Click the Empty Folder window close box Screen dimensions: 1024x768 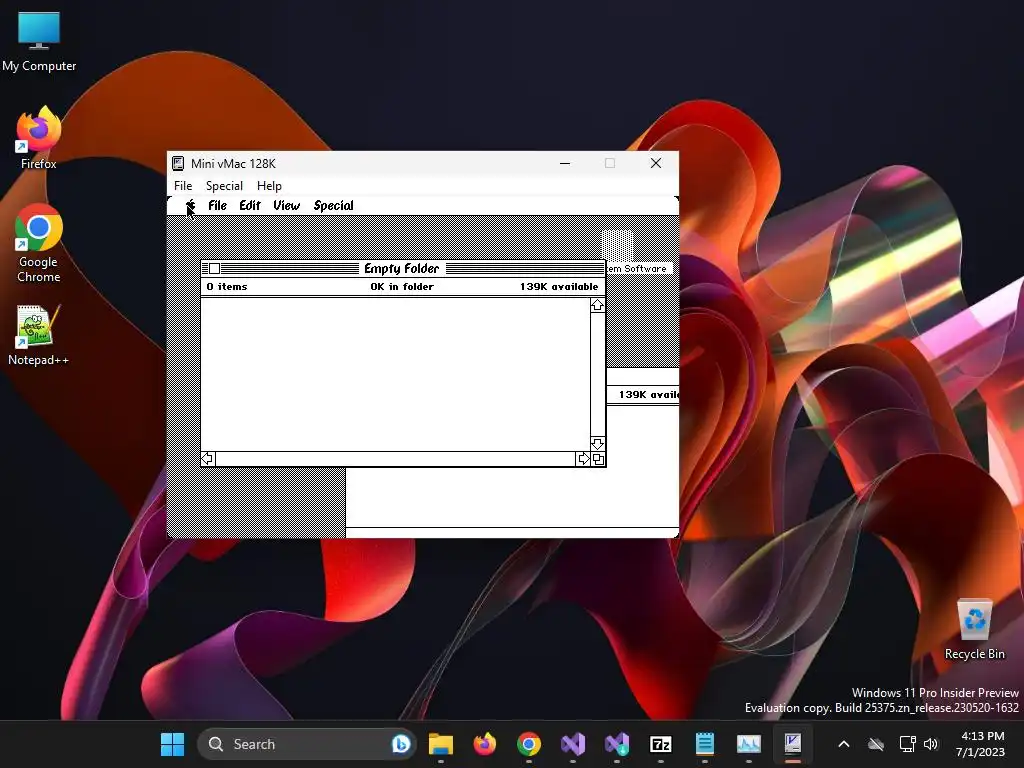click(214, 268)
